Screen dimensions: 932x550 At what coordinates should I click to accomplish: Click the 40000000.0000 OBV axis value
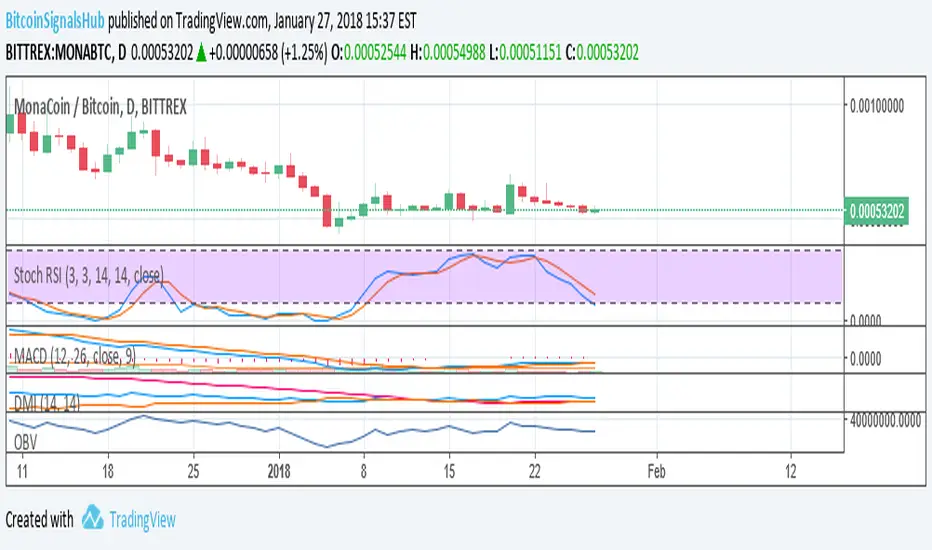pyautogui.click(x=885, y=420)
